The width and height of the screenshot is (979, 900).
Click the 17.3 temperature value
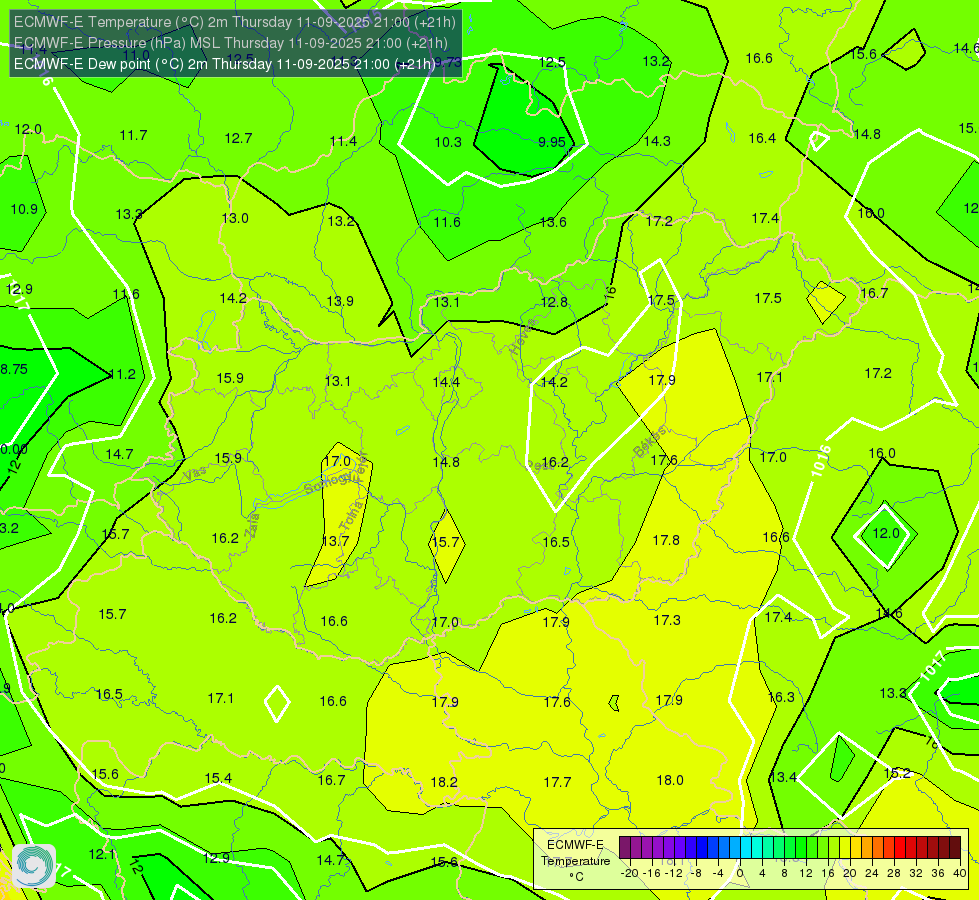tap(667, 620)
